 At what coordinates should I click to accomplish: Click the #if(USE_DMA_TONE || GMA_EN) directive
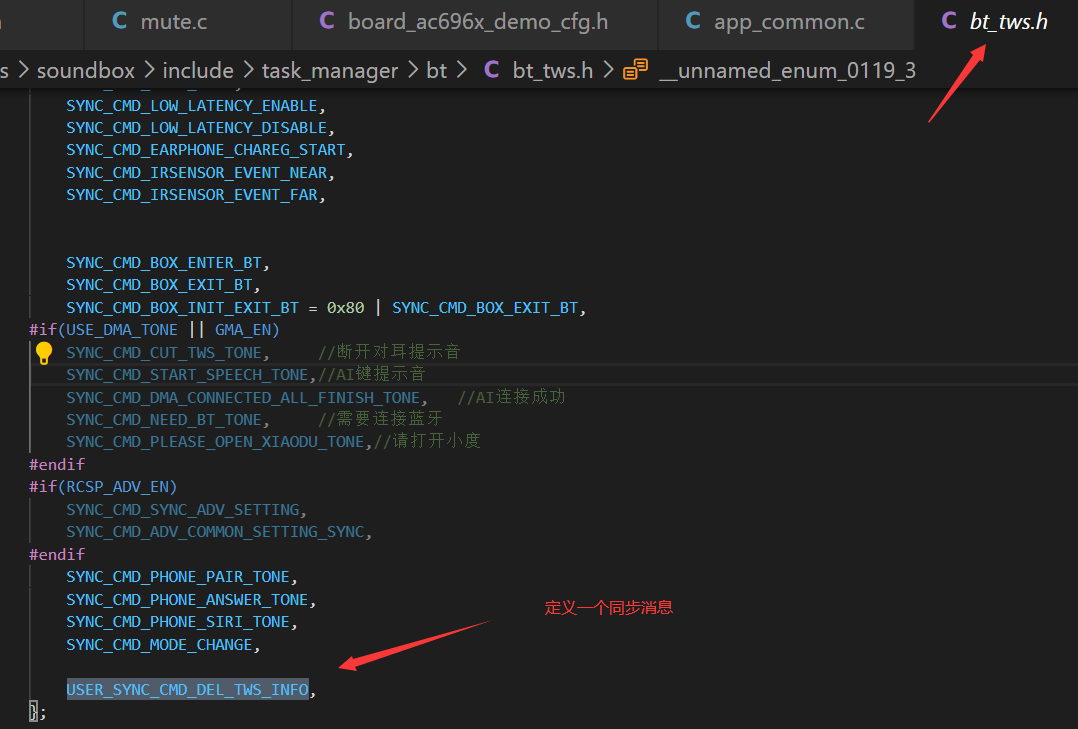155,330
